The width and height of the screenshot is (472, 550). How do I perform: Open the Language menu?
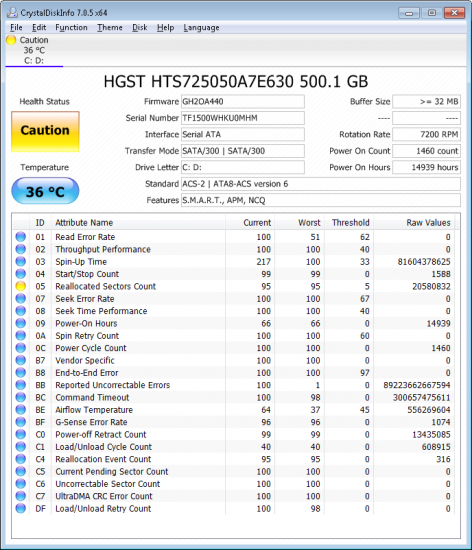point(201,27)
